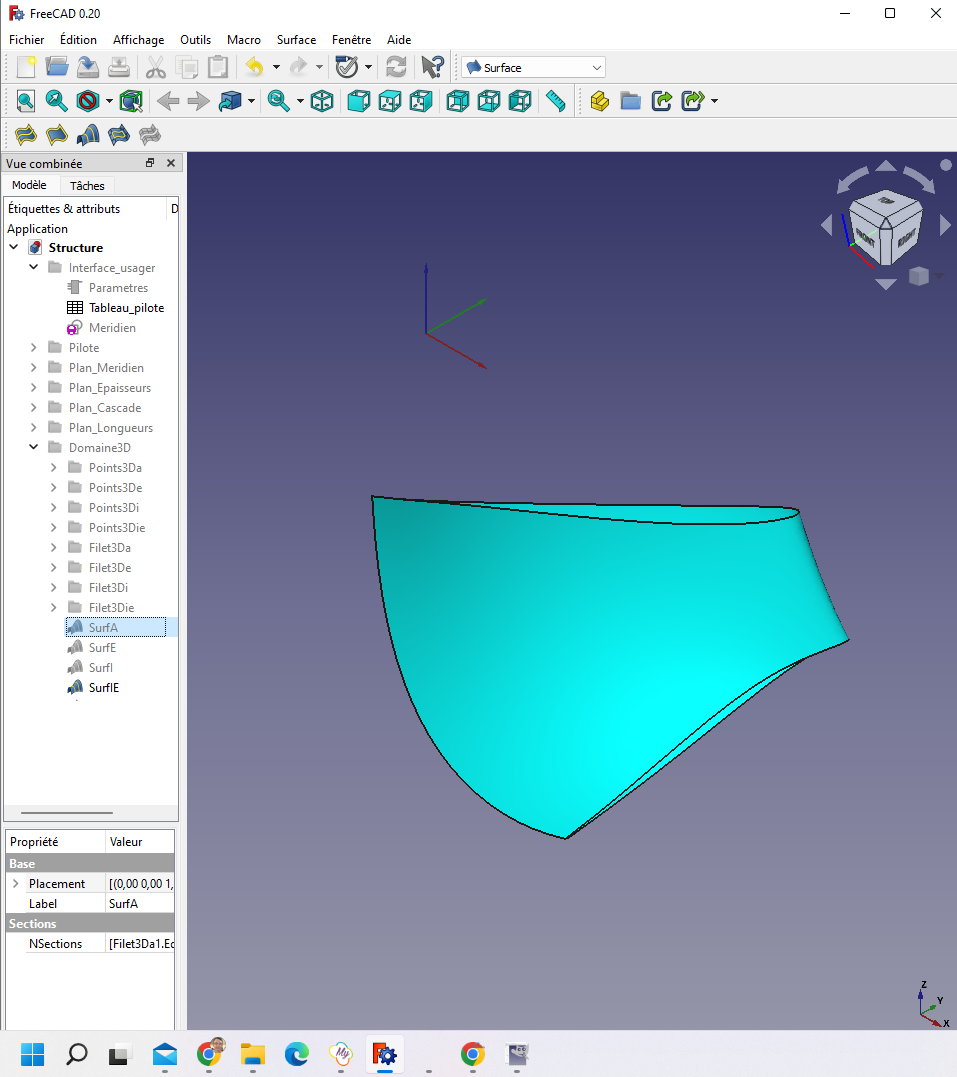957x1077 pixels.
Task: Click the Label value field SurfA
Action: pyautogui.click(x=140, y=903)
